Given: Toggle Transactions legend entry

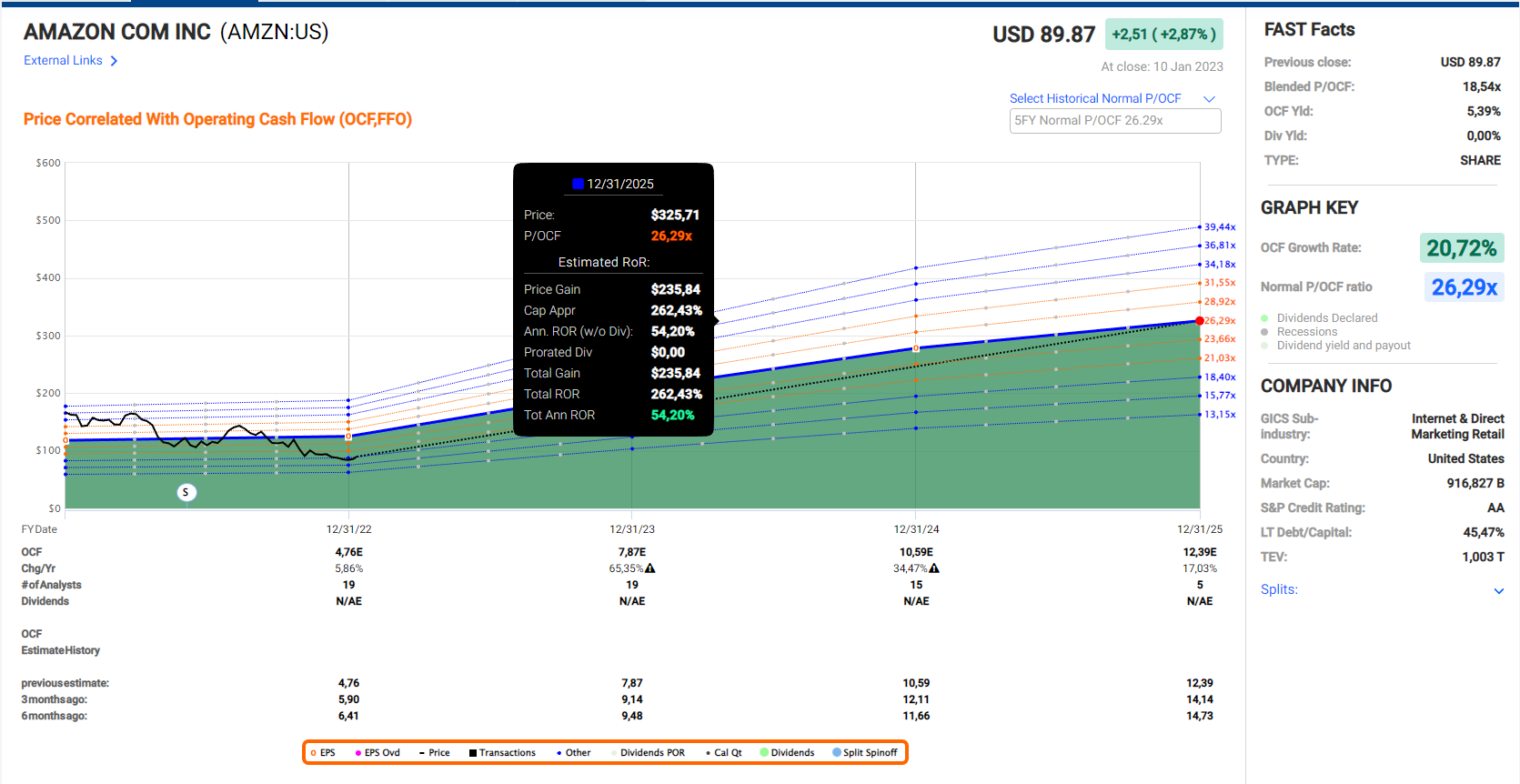Looking at the screenshot, I should tap(502, 753).
